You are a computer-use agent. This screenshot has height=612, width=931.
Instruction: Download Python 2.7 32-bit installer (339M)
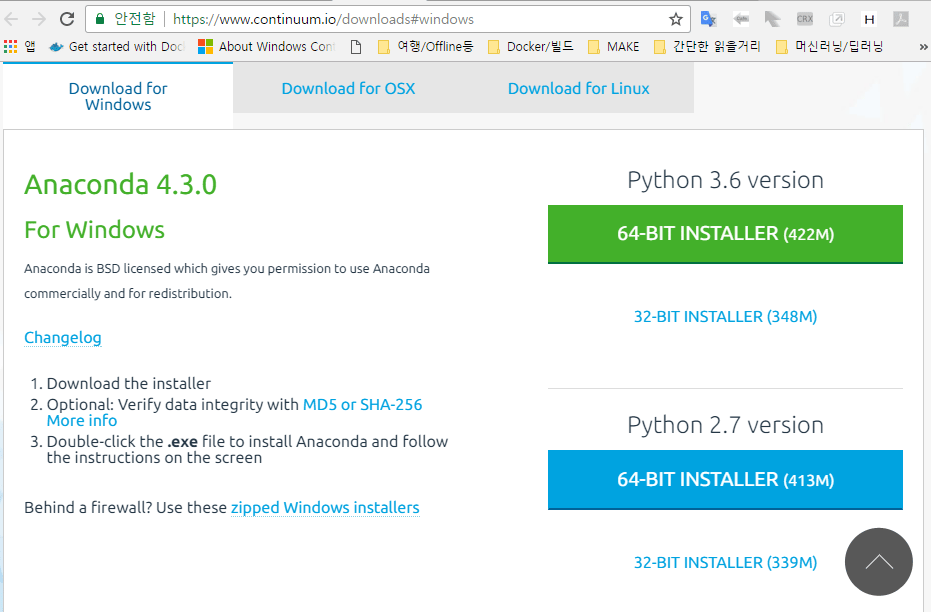pyautogui.click(x=725, y=562)
